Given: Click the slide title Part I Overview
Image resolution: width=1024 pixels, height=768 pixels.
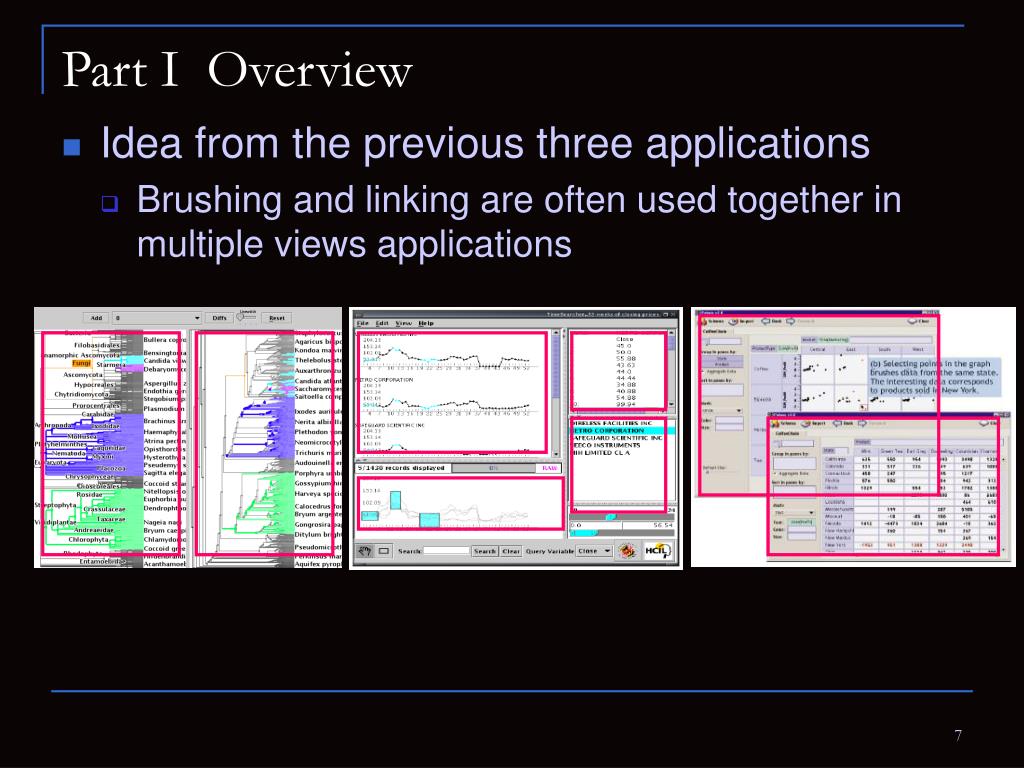Looking at the screenshot, I should [x=237, y=70].
